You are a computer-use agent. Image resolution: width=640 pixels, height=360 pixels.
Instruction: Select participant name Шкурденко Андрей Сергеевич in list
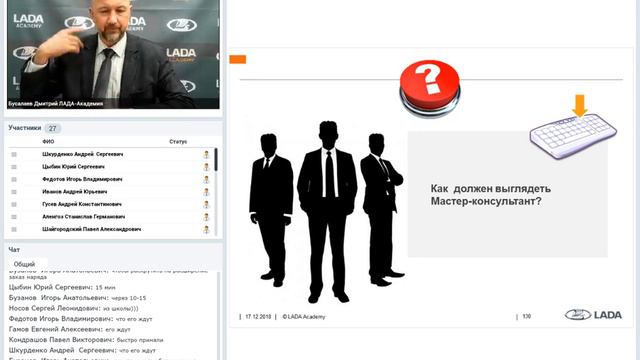coord(82,154)
